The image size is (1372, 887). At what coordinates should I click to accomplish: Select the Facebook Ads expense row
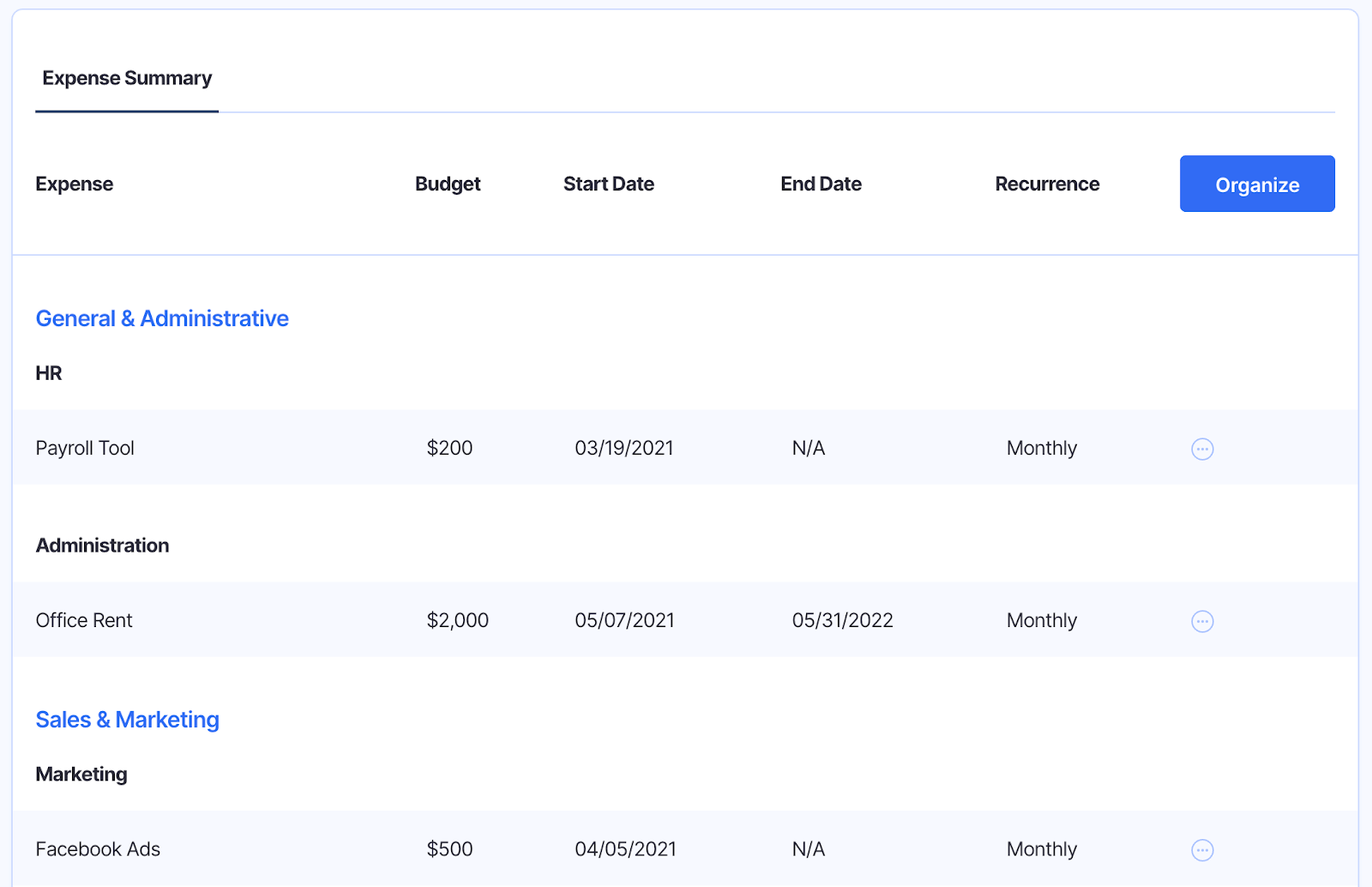click(98, 848)
